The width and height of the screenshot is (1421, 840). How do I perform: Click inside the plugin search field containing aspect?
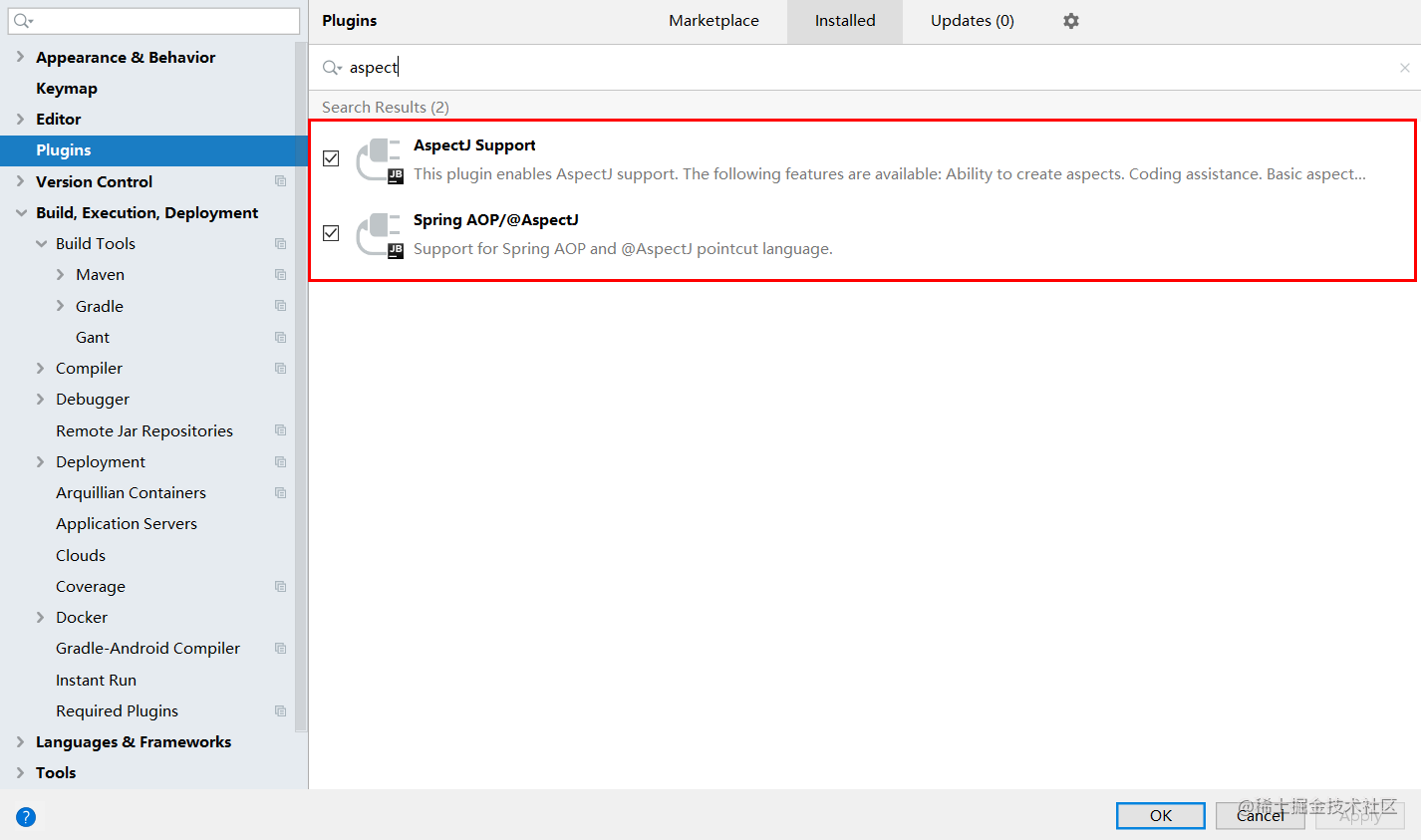tap(865, 68)
